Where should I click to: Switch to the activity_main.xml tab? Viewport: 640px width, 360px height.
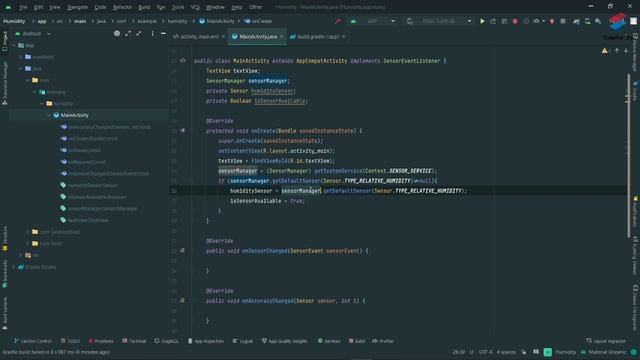click(x=199, y=36)
